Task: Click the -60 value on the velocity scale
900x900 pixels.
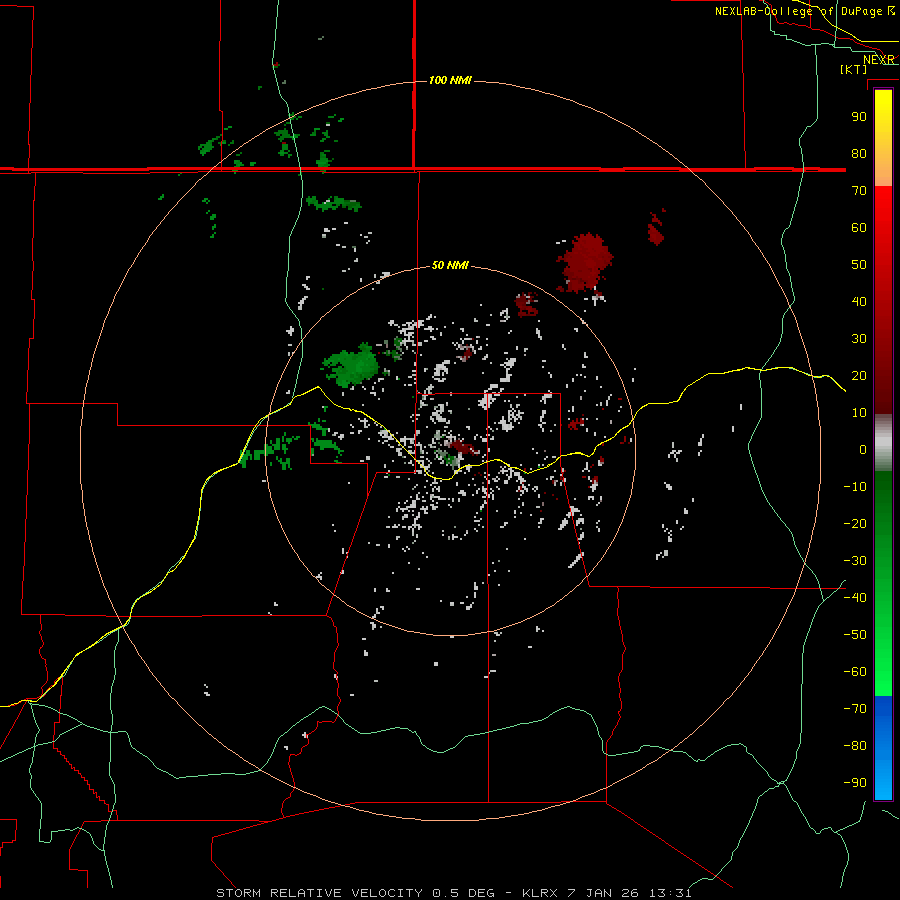Action: [x=855, y=672]
